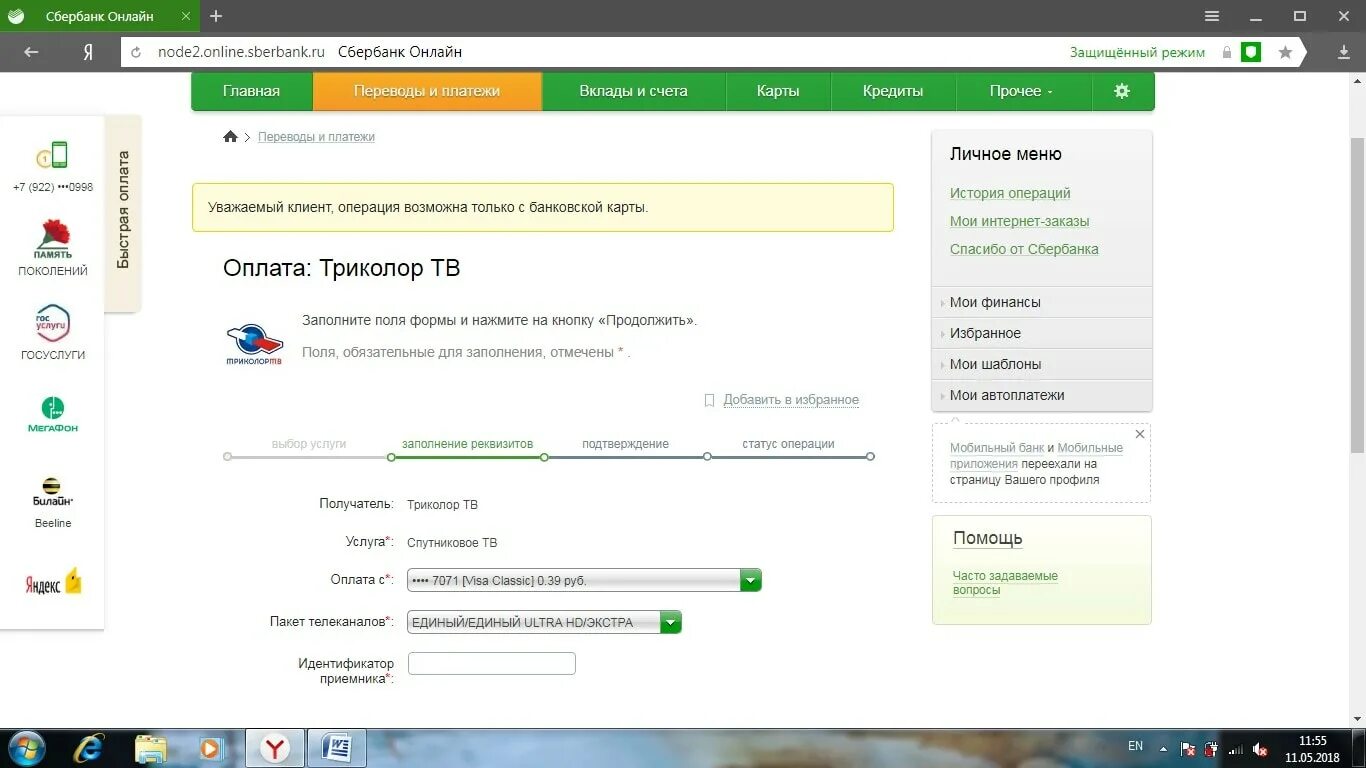The image size is (1366, 768).
Task: Expand Мои автоплатежи section
Action: point(1042,395)
